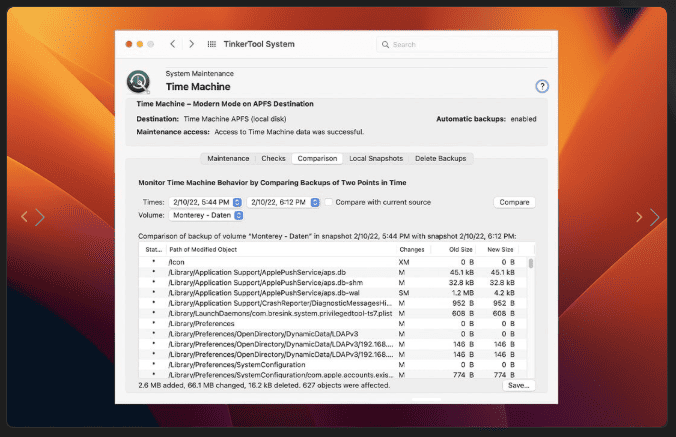Select the ApplePushService/aps.db row
The width and height of the screenshot is (676, 437).
pyautogui.click(x=333, y=272)
